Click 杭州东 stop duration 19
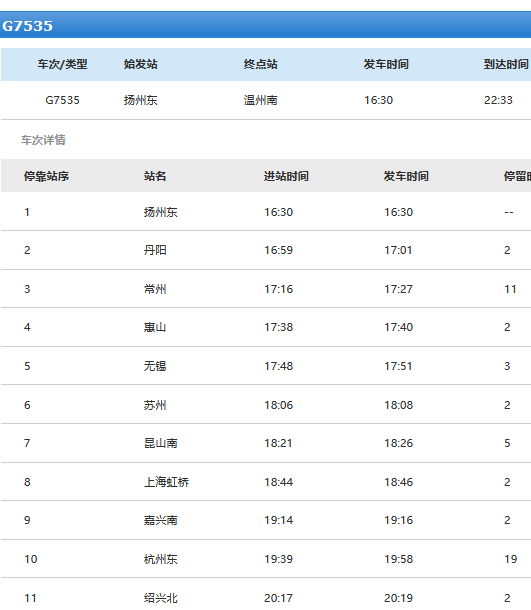This screenshot has height=610, width=531. 510,559
